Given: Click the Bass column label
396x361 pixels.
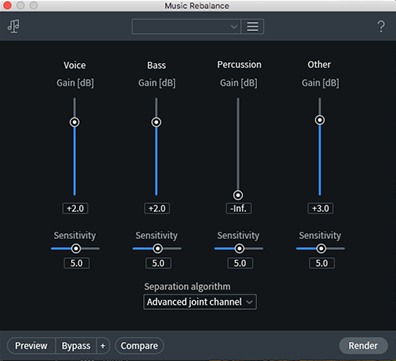Looking at the screenshot, I should coord(157,65).
